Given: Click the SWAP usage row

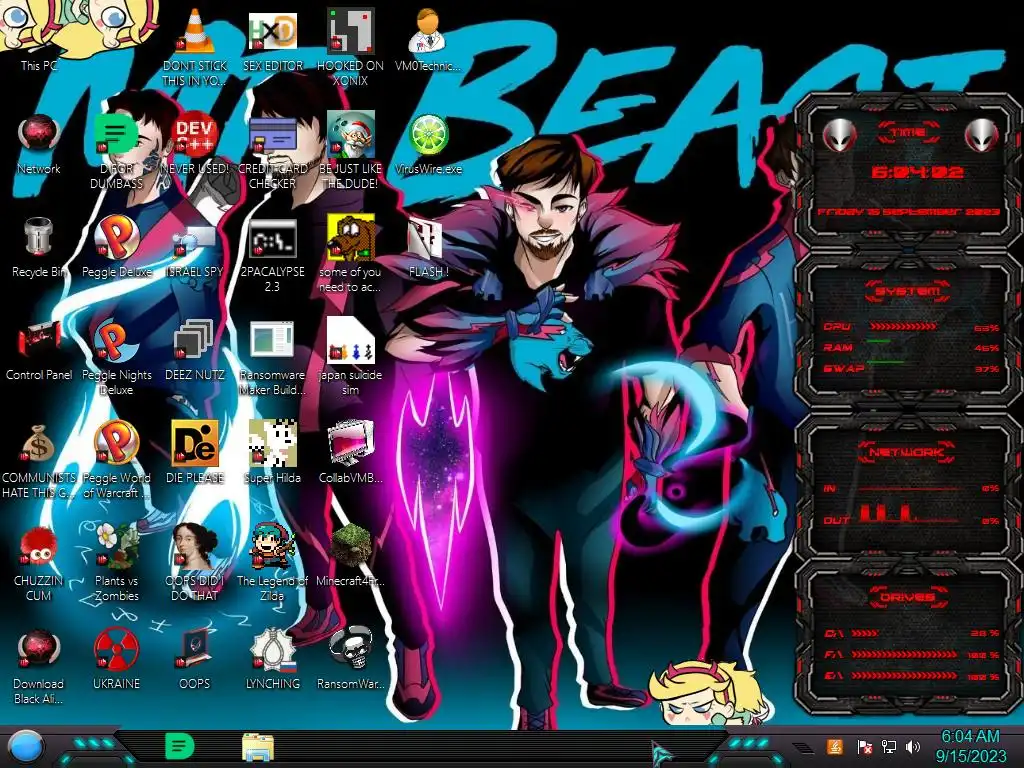Looking at the screenshot, I should tap(911, 368).
